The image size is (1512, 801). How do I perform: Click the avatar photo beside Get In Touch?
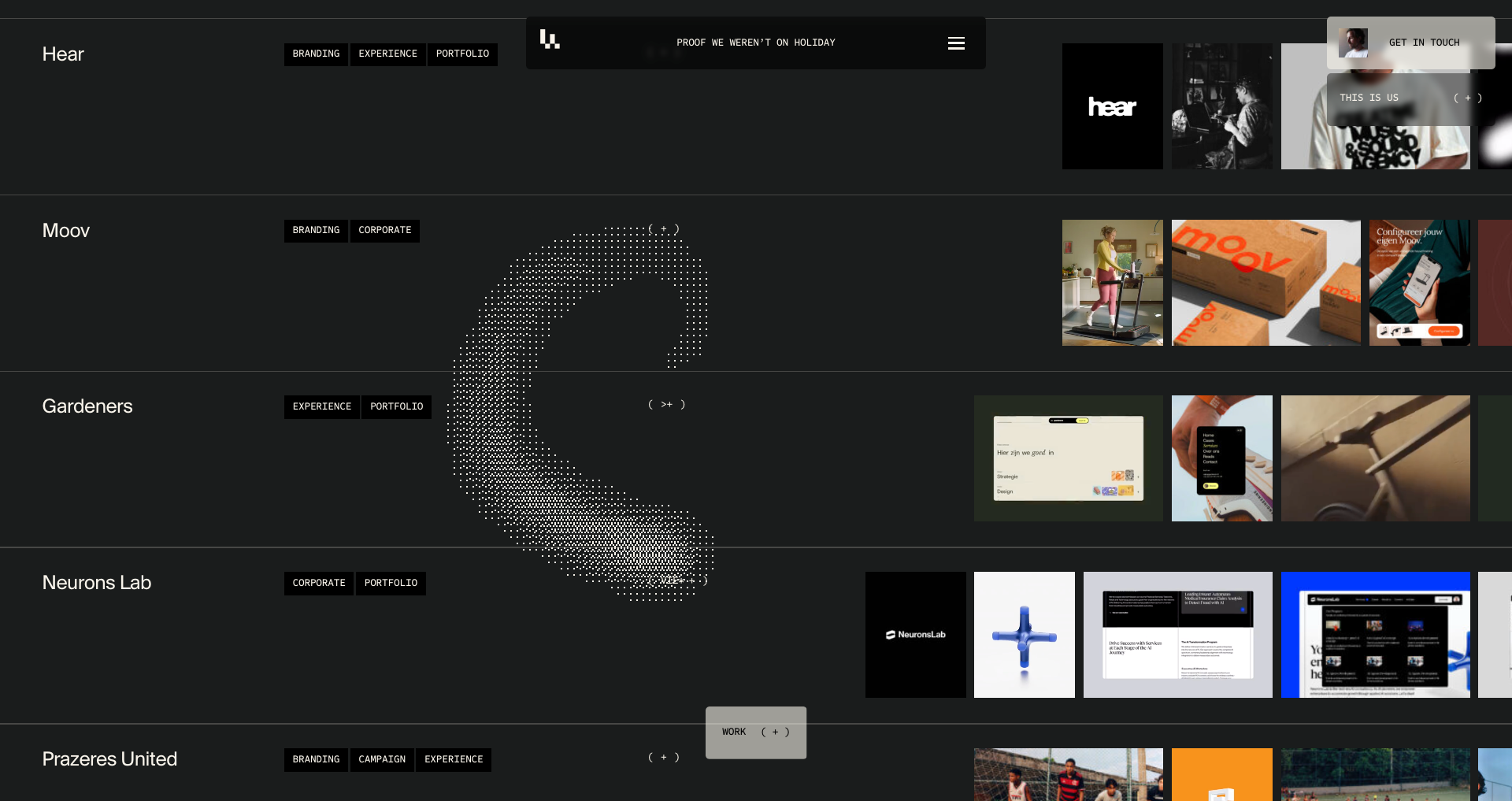[1353, 43]
